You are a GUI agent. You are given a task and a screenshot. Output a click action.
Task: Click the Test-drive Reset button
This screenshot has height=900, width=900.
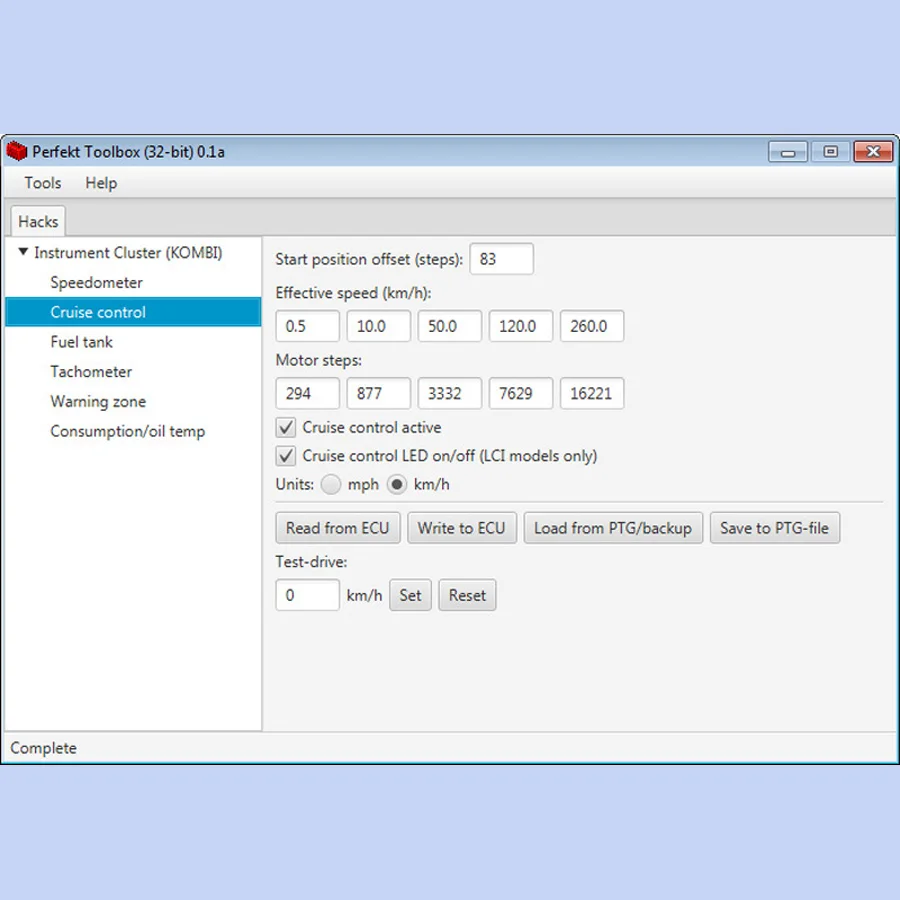[x=467, y=595]
